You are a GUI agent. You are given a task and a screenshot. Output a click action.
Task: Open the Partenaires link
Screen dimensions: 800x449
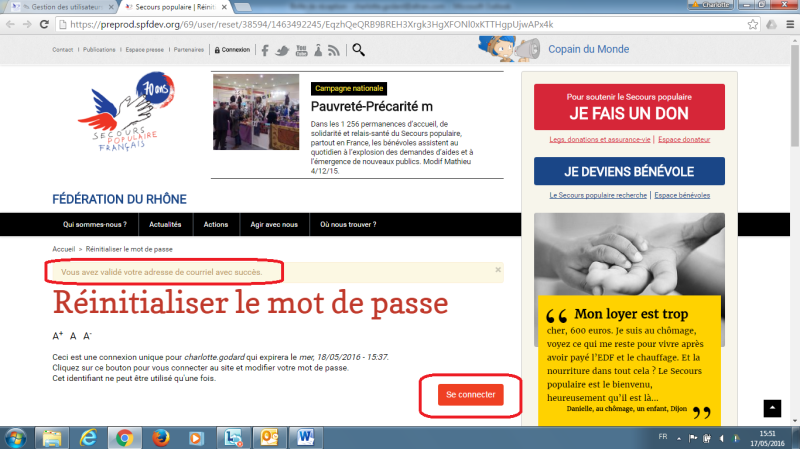point(189,49)
